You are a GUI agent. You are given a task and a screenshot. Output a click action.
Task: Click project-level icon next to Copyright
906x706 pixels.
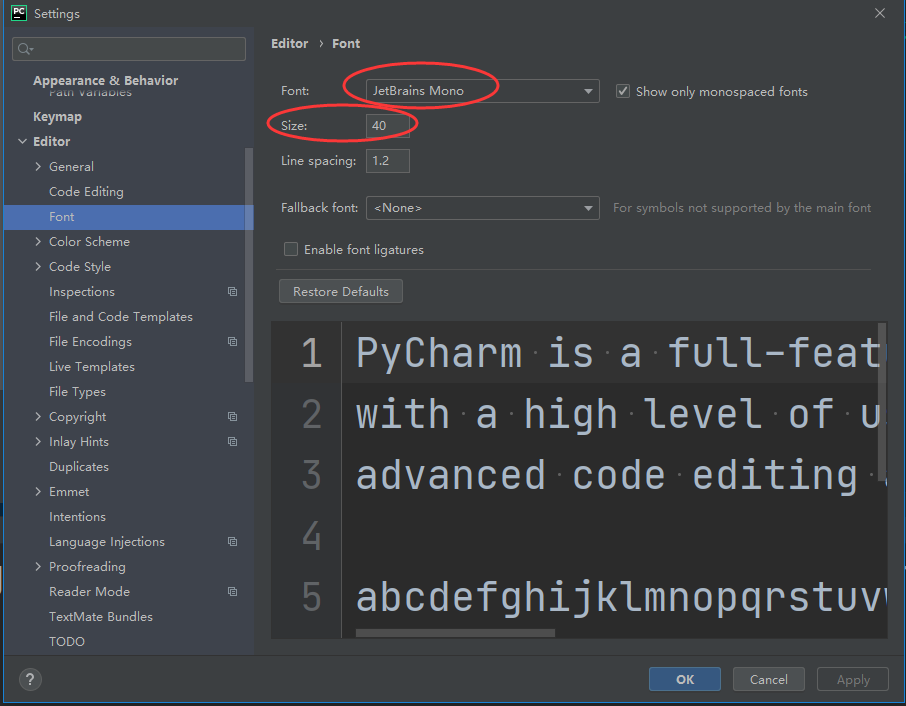click(232, 417)
